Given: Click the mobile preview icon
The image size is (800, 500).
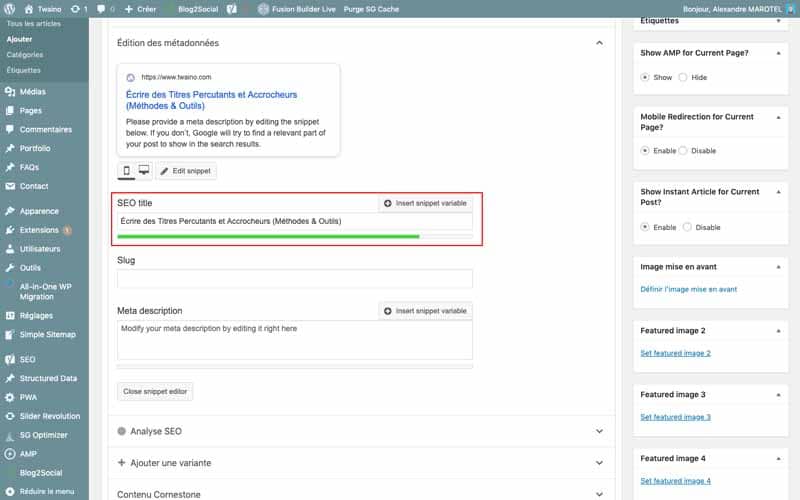Looking at the screenshot, I should click(127, 171).
